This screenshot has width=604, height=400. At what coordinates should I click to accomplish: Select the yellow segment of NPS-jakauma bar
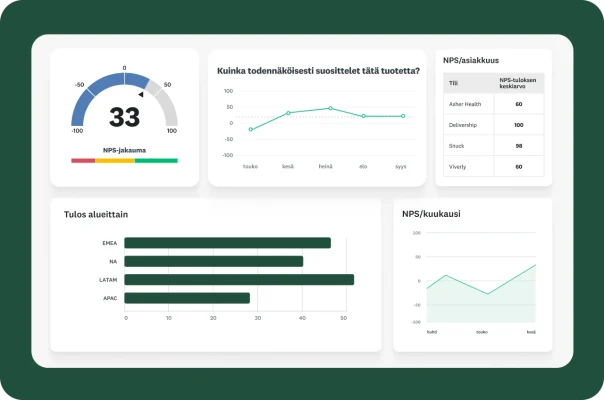115,160
